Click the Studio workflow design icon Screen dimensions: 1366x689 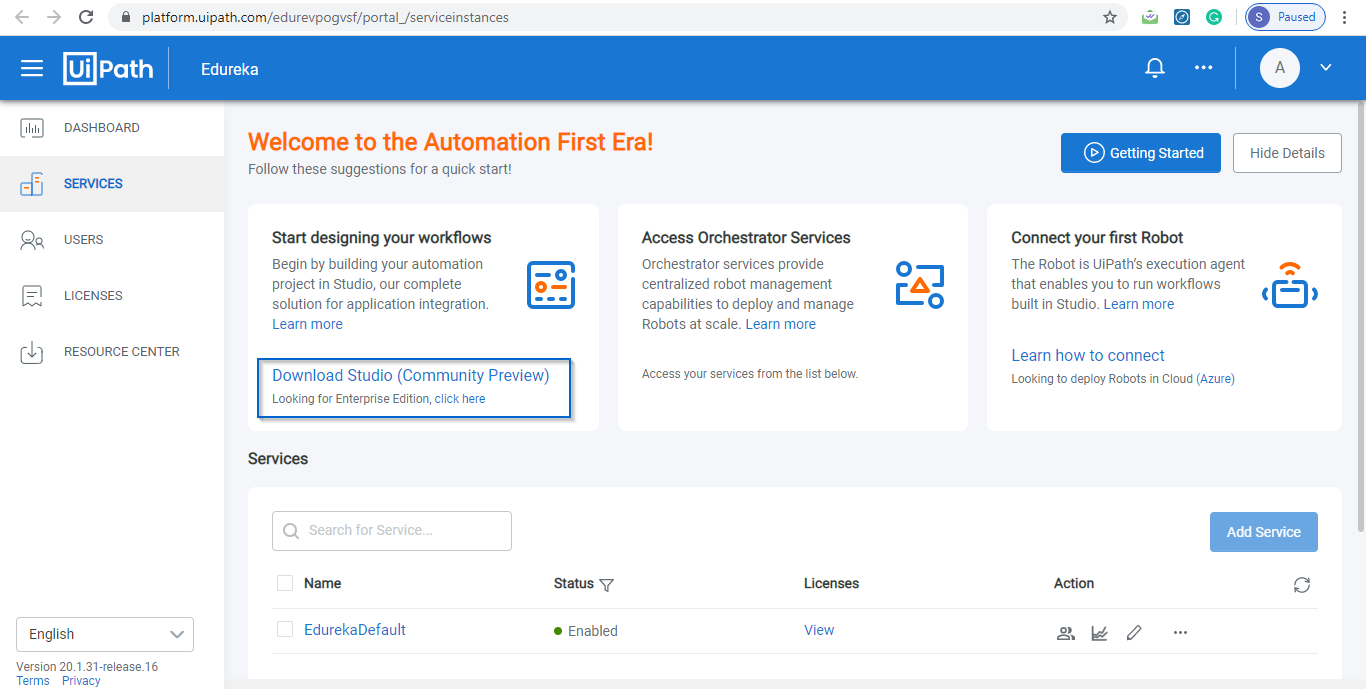(551, 284)
